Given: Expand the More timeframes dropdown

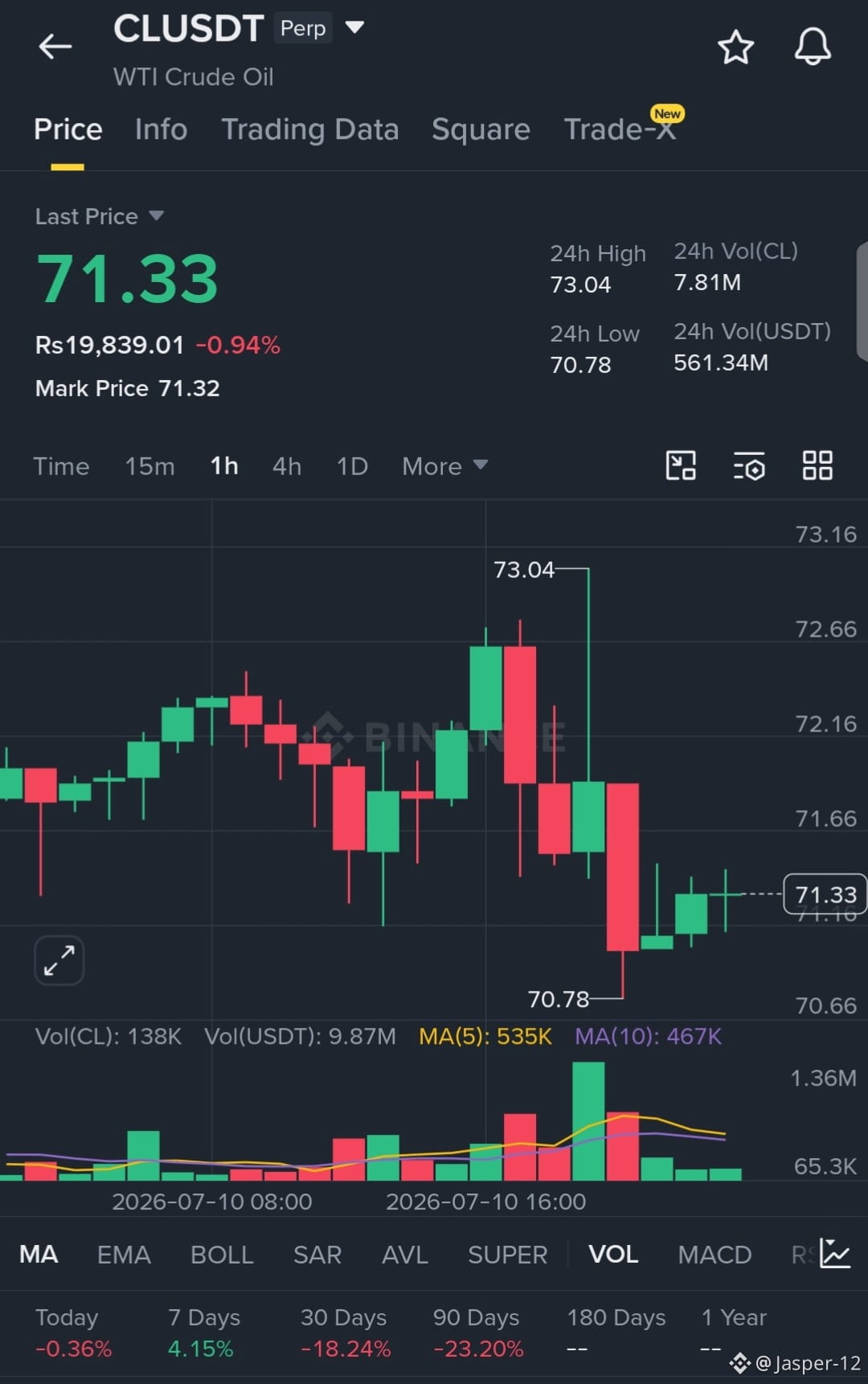Looking at the screenshot, I should [444, 466].
